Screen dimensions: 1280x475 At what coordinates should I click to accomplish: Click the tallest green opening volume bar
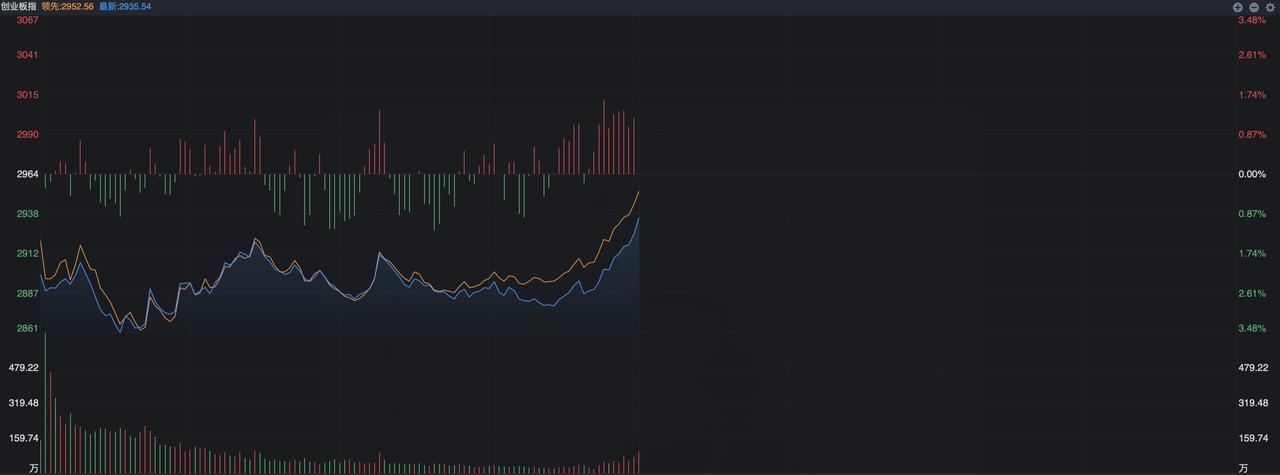coord(45,404)
